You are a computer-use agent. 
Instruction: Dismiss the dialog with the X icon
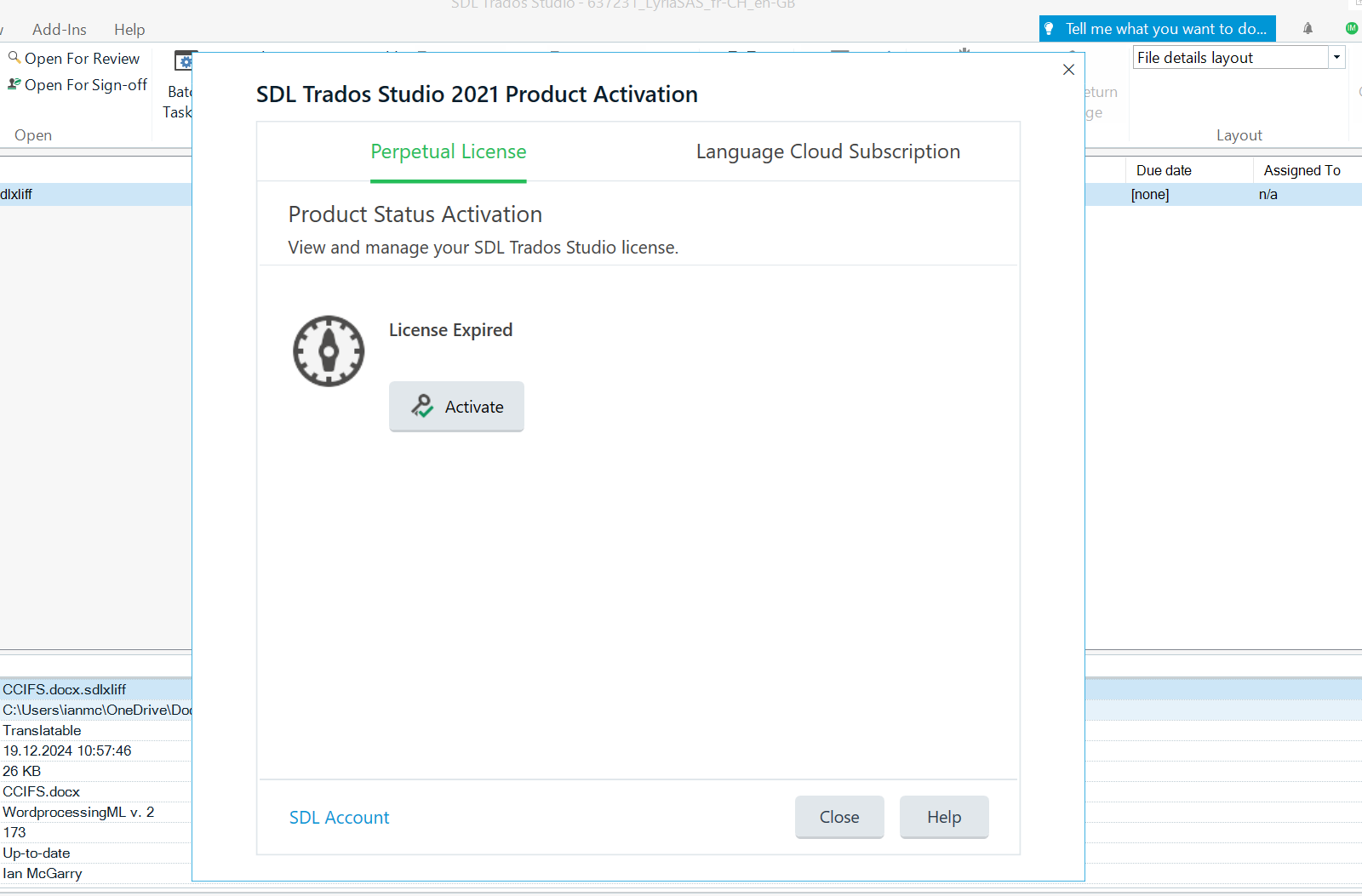pyautogui.click(x=1069, y=70)
